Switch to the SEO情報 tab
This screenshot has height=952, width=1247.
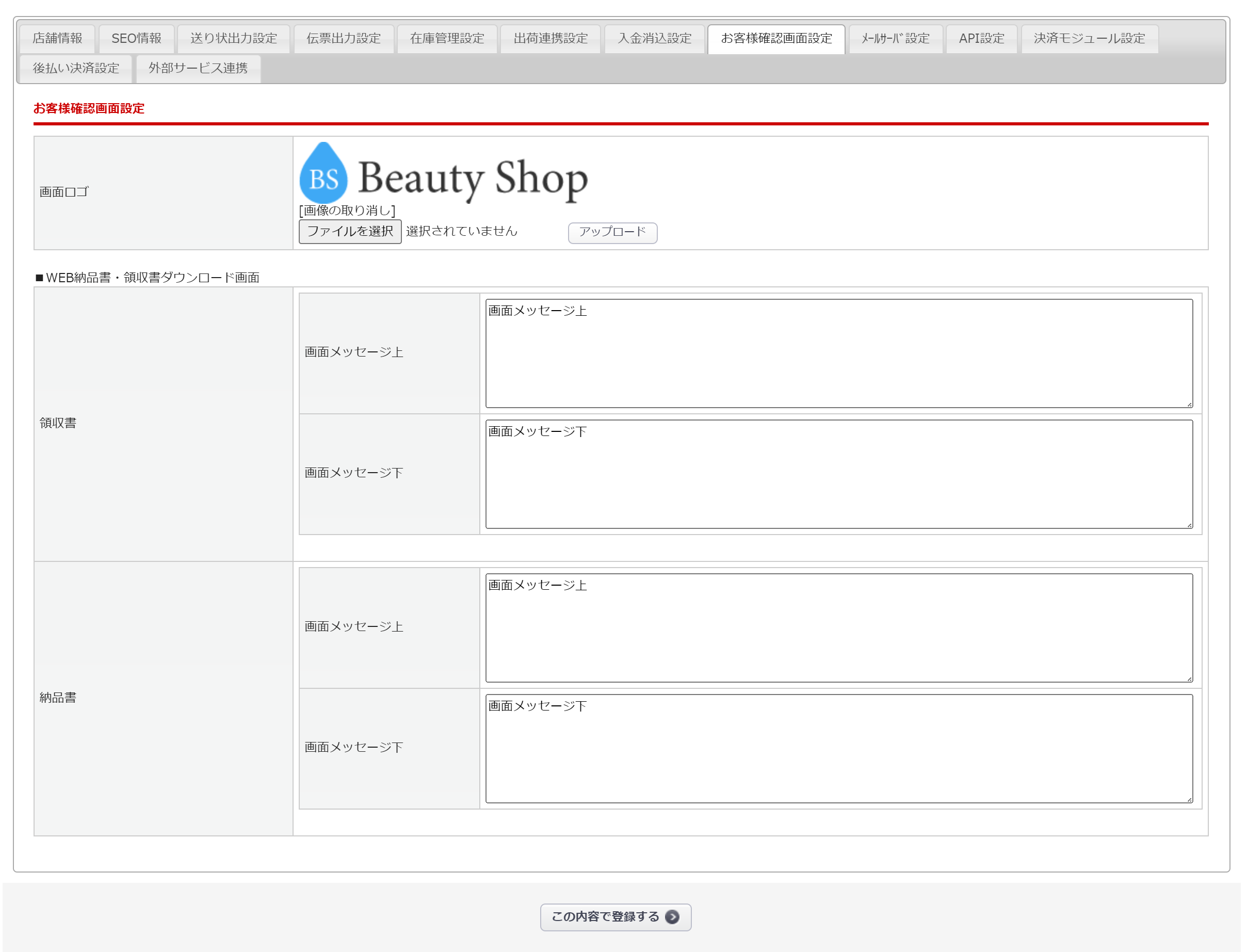pyautogui.click(x=137, y=39)
